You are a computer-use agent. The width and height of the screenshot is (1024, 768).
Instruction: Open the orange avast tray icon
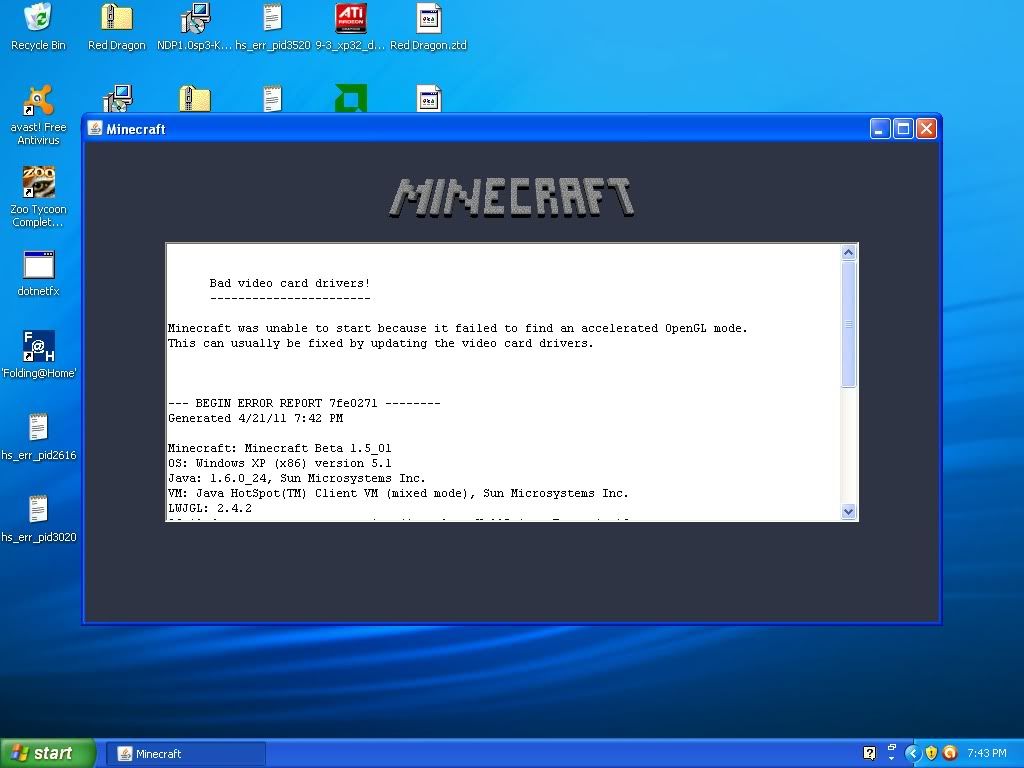click(950, 753)
